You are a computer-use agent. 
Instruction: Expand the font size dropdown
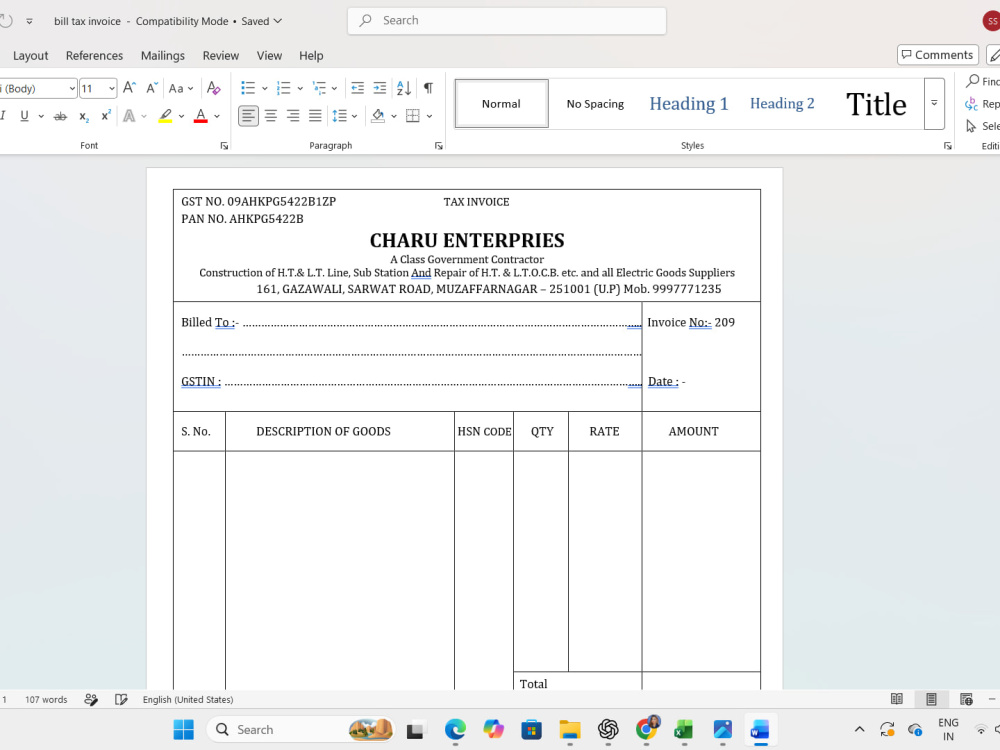pos(112,89)
